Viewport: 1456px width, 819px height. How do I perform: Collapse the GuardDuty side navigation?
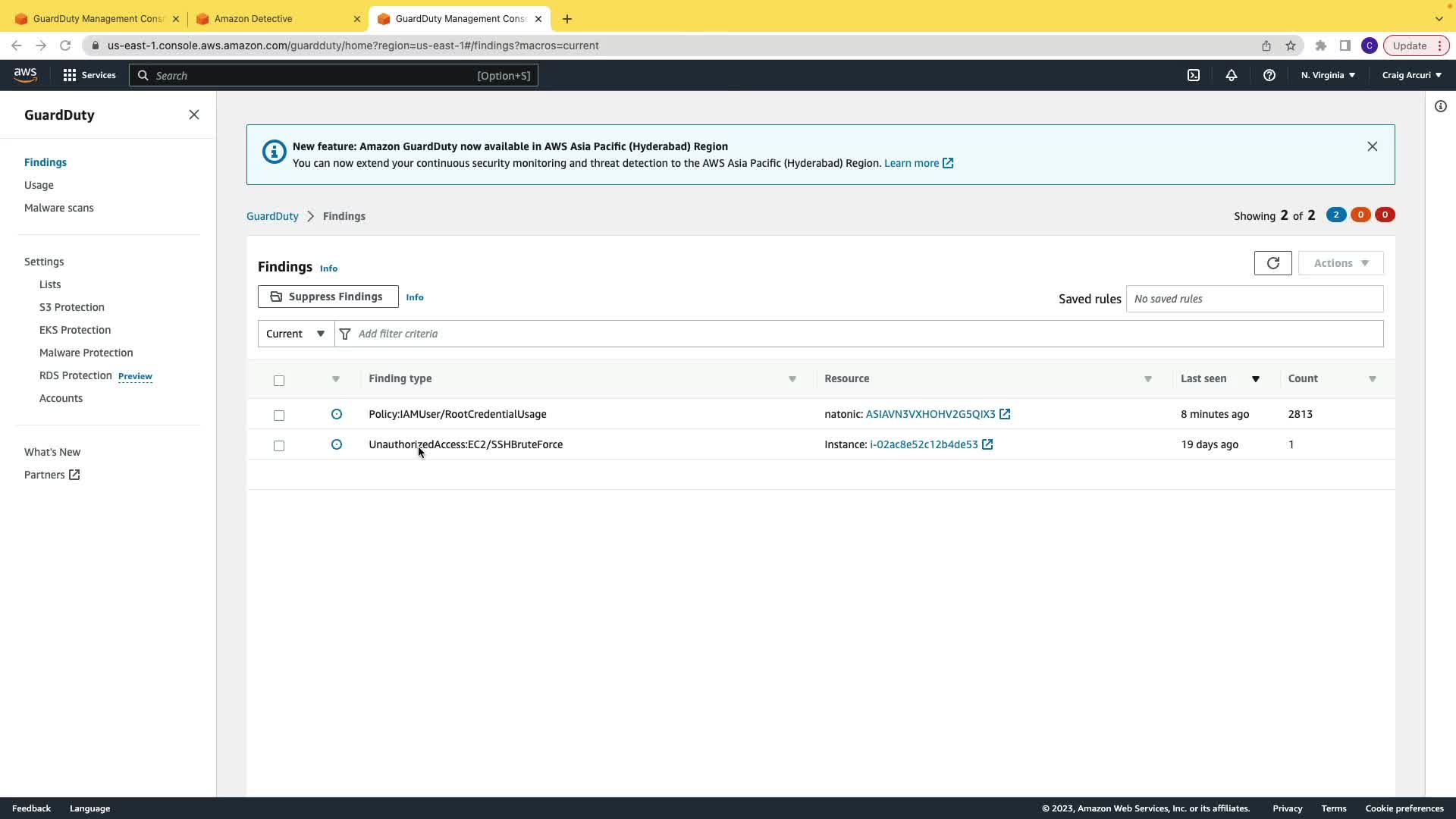193,115
